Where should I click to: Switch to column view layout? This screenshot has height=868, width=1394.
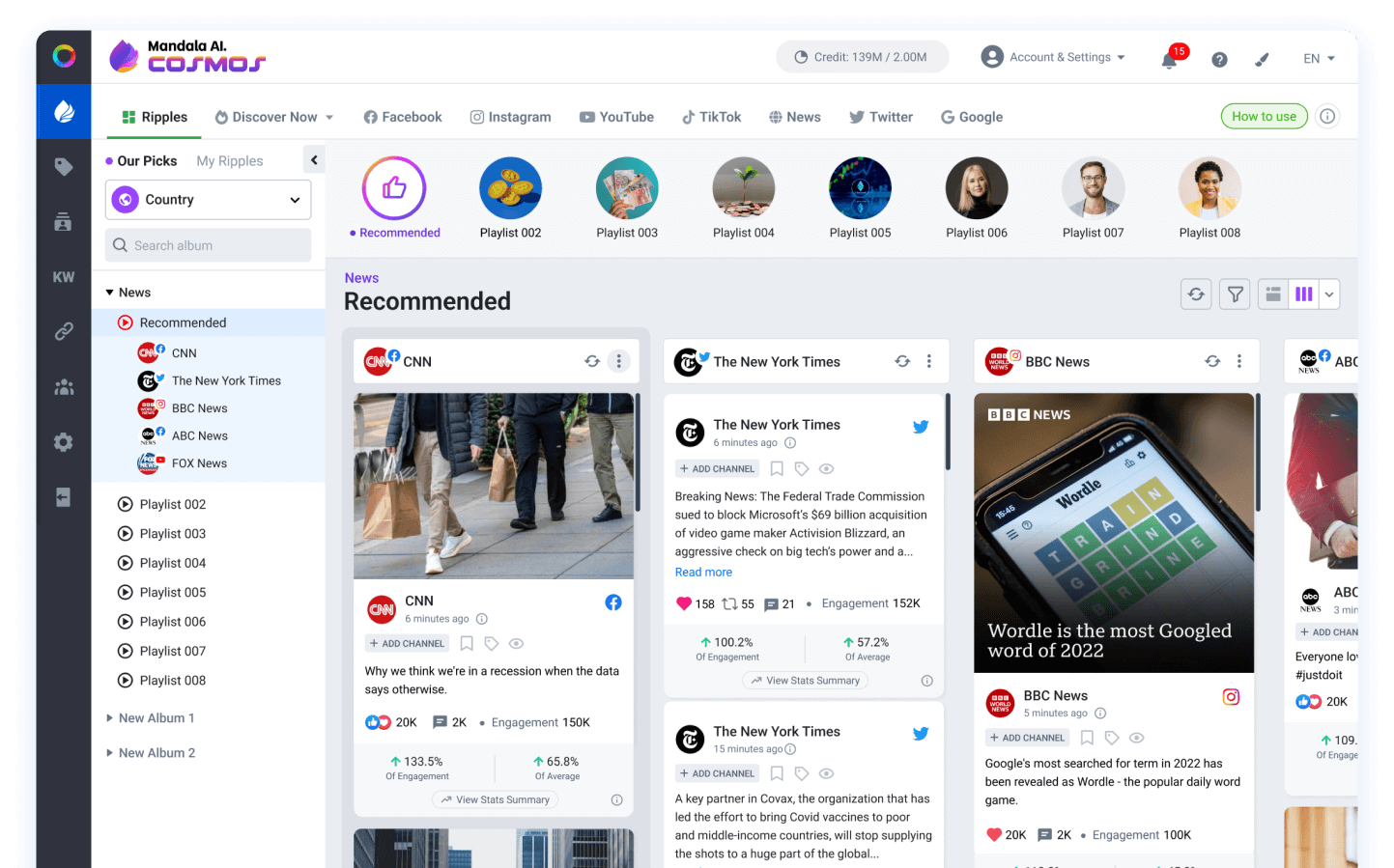[1304, 294]
